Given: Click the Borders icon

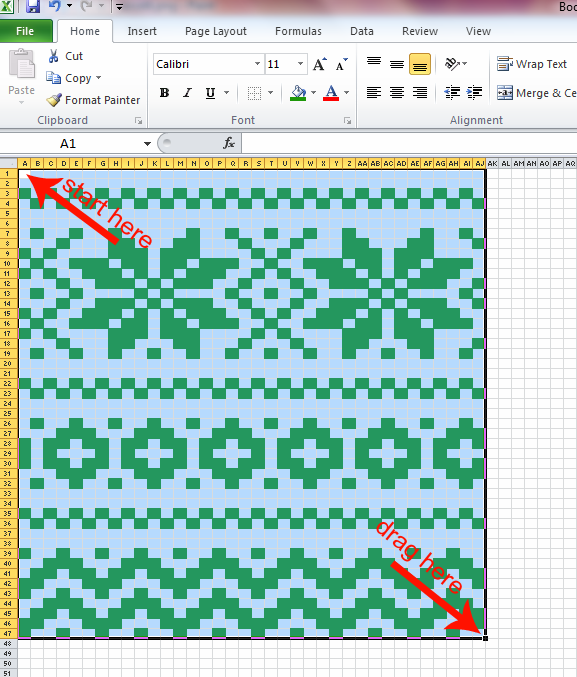Looking at the screenshot, I should pos(254,93).
